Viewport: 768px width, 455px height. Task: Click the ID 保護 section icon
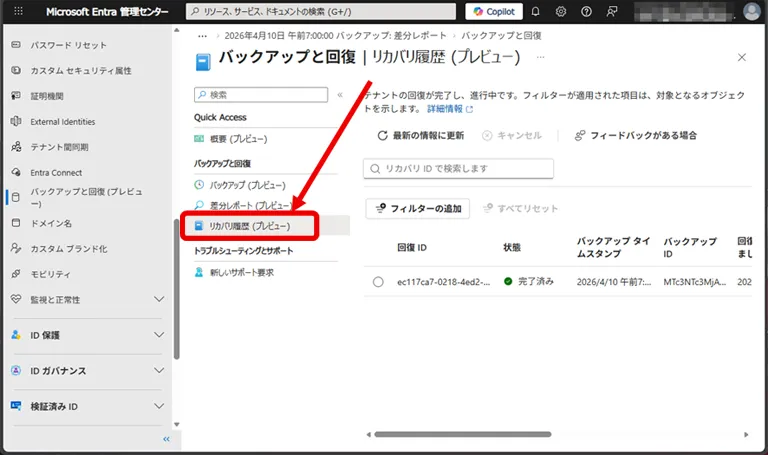16,335
